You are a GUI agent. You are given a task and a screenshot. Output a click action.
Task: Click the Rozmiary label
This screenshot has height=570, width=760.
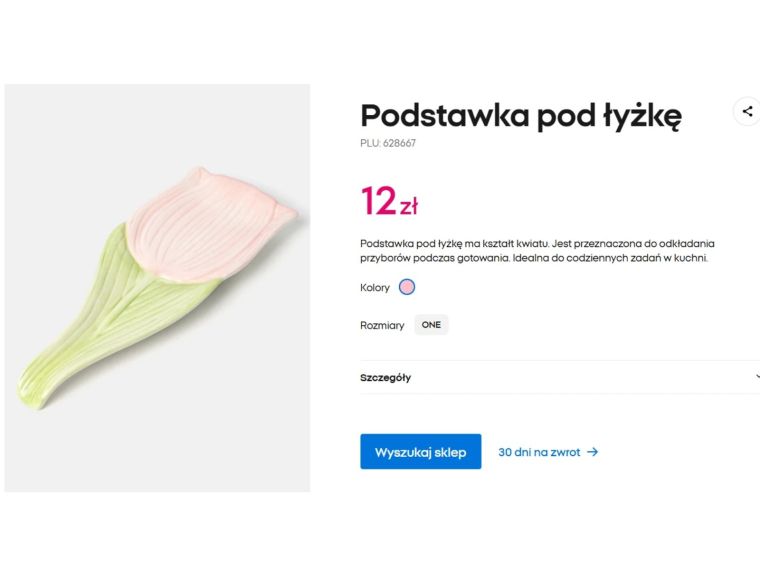pos(382,325)
